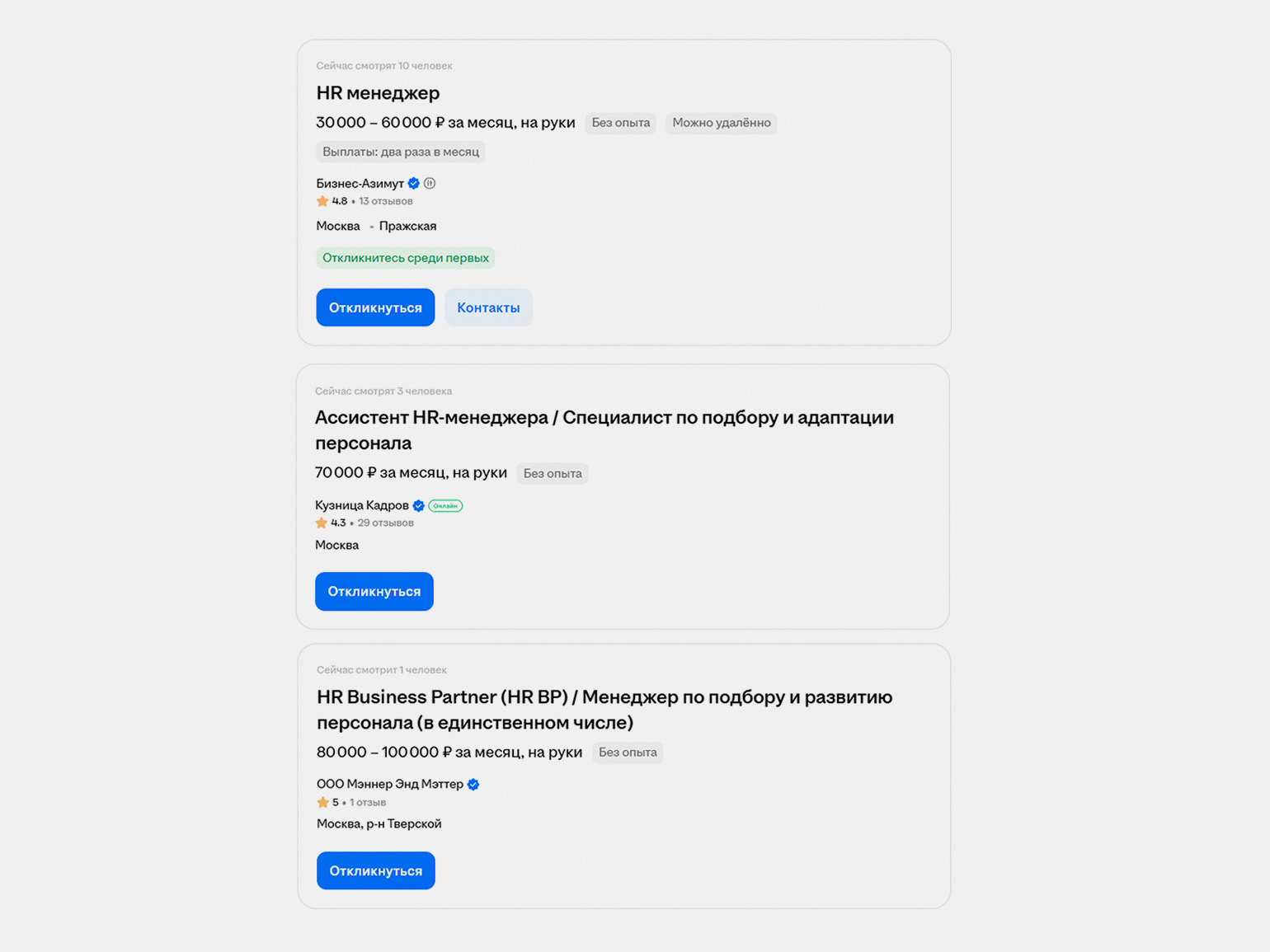Open the 13 отзывов reviews link

coord(386,201)
